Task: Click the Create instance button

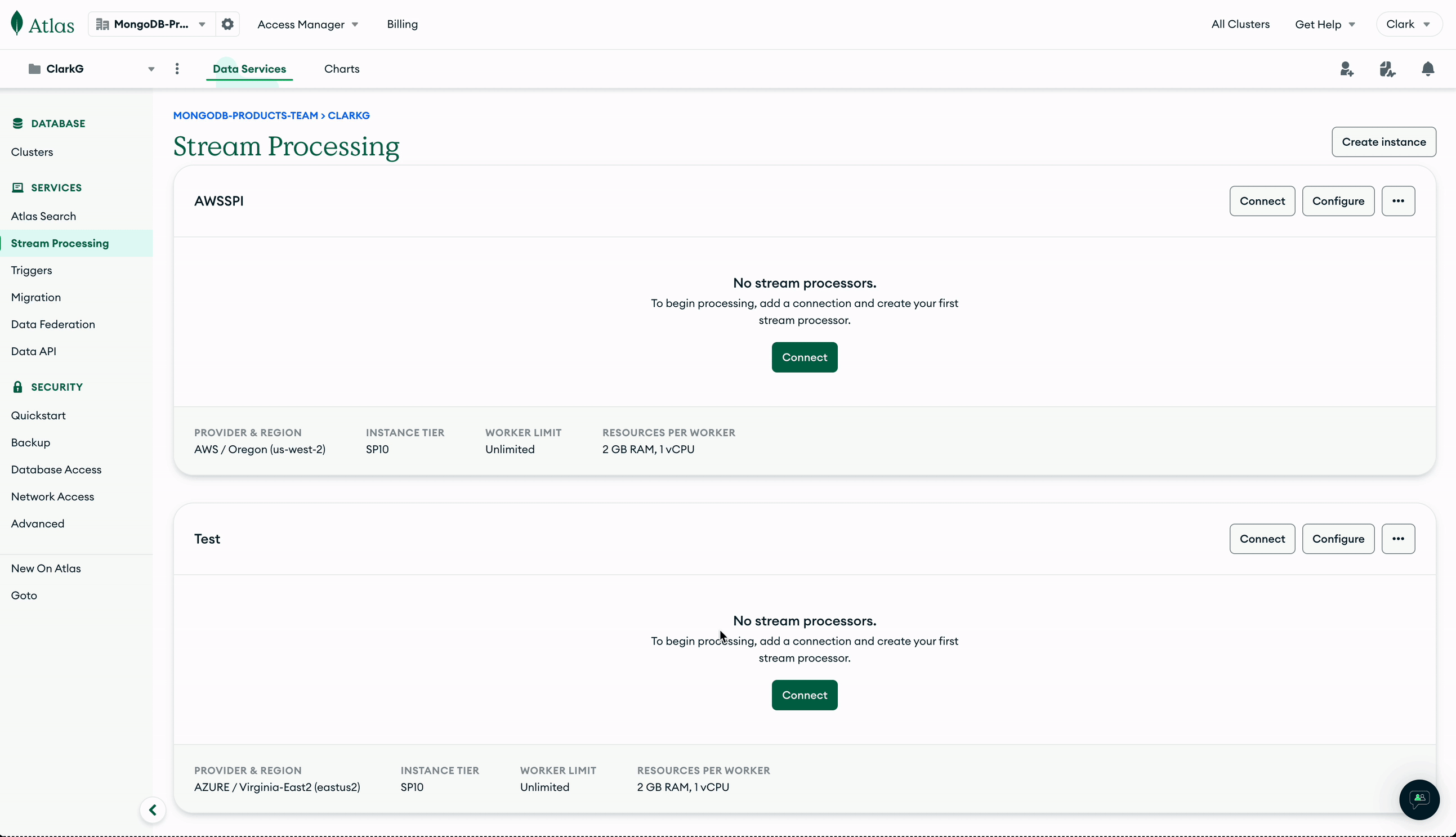Action: (1383, 141)
